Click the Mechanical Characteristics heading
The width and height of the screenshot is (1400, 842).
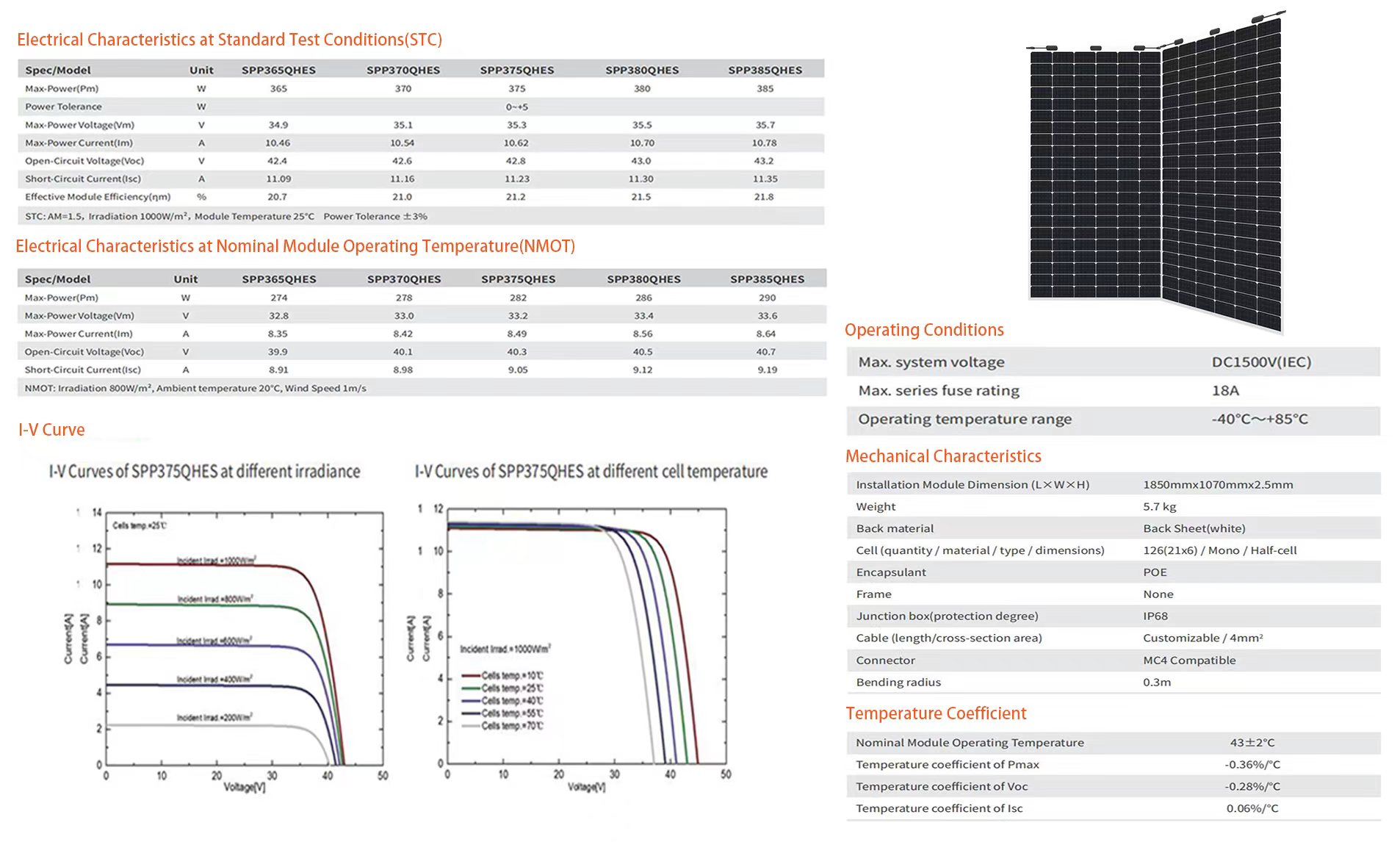click(942, 456)
